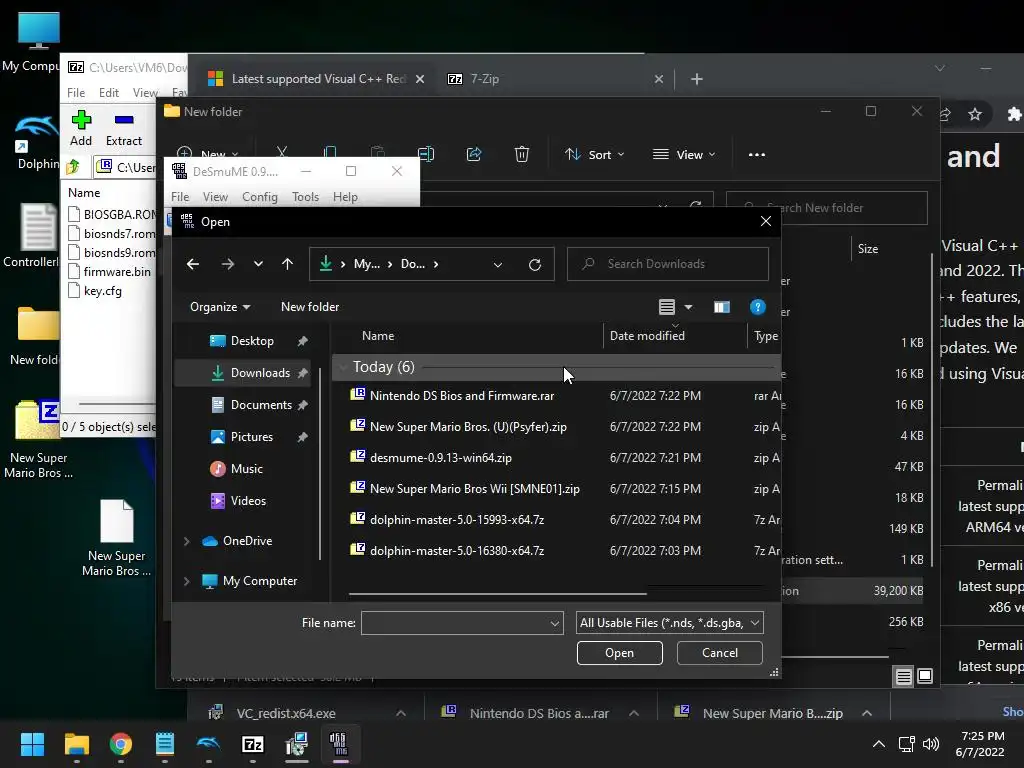Select desmume-0.9.13-win64.zip file
The width and height of the screenshot is (1024, 768).
click(x=441, y=458)
